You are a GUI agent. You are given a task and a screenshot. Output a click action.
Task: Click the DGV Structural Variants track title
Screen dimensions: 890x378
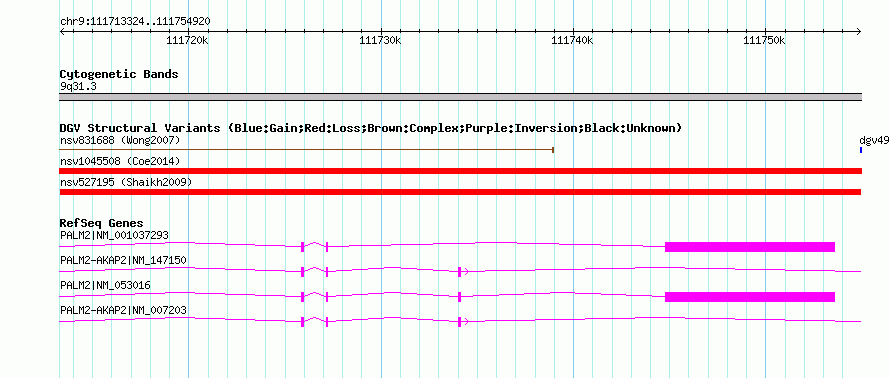pyautogui.click(x=371, y=128)
